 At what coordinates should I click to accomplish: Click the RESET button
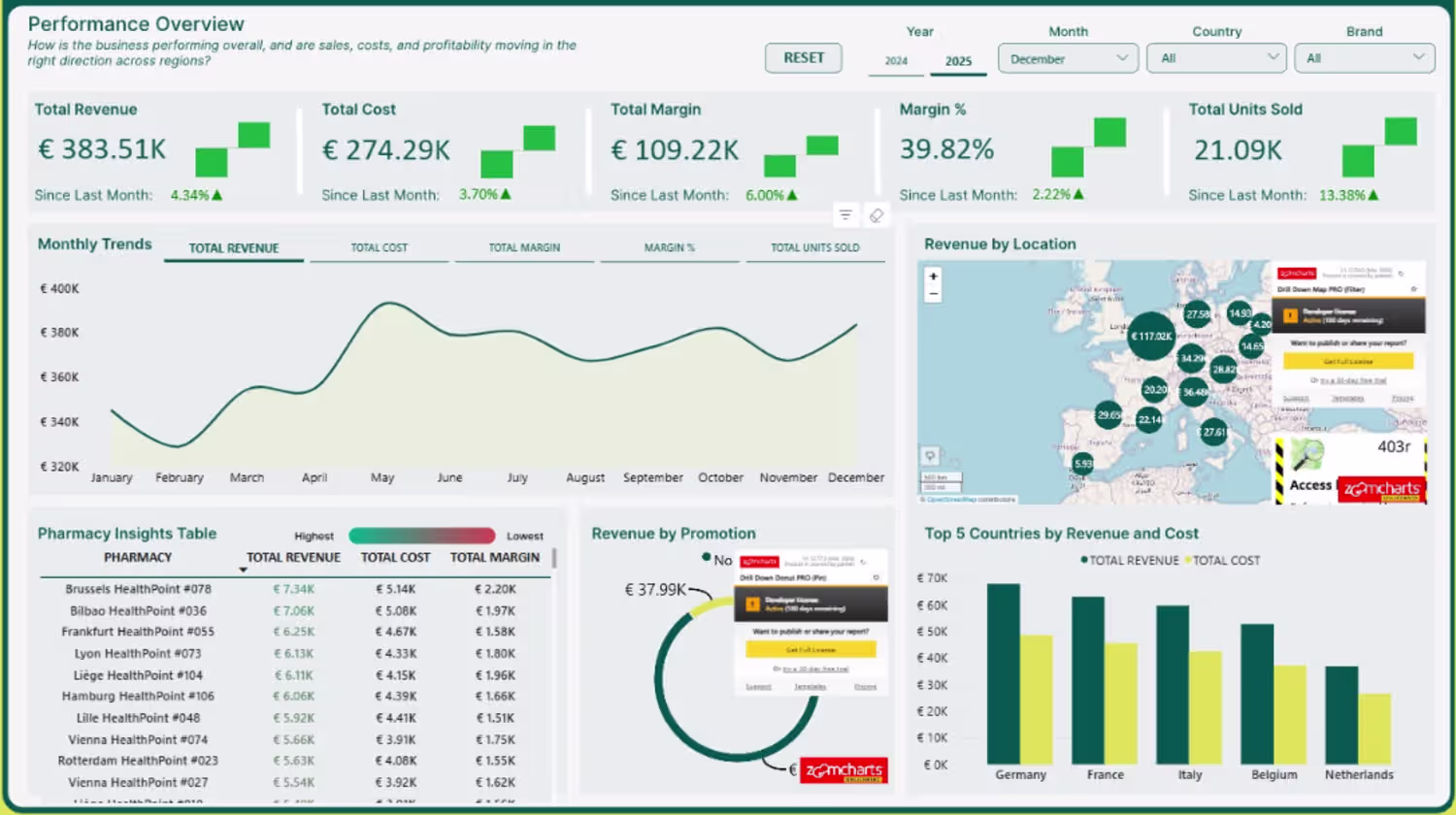804,58
